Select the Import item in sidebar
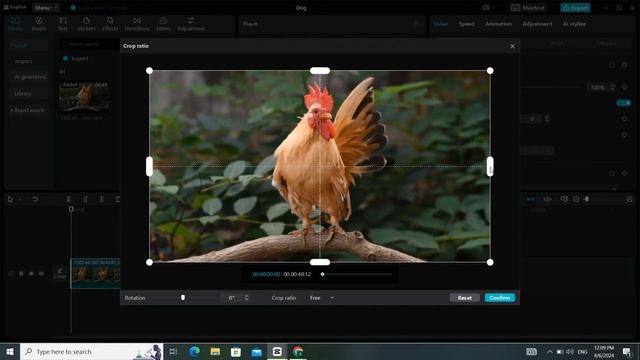Image resolution: width=640 pixels, height=360 pixels. tap(23, 61)
